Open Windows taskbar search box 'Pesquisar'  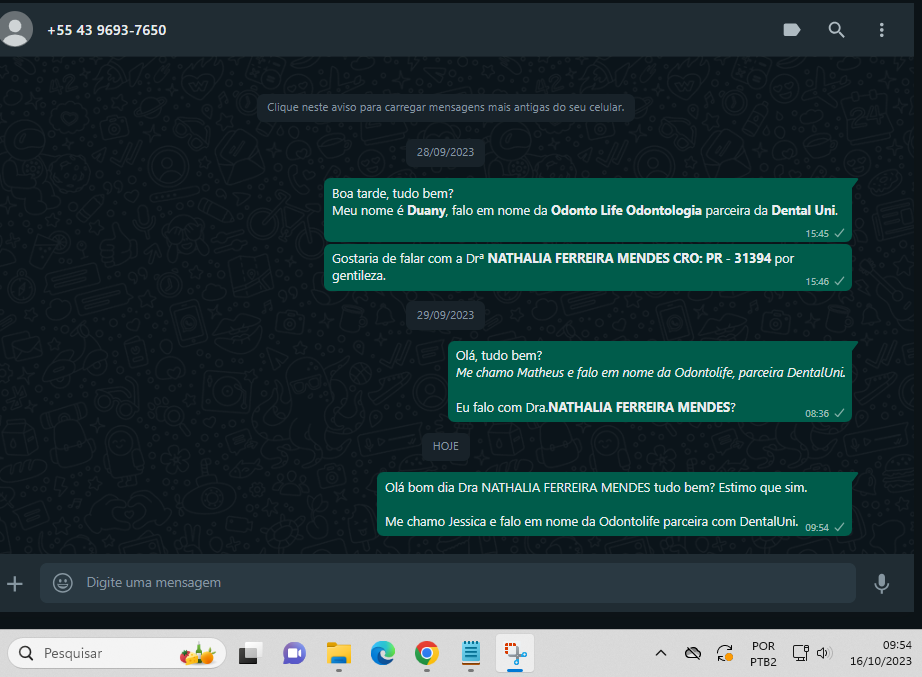pos(116,653)
